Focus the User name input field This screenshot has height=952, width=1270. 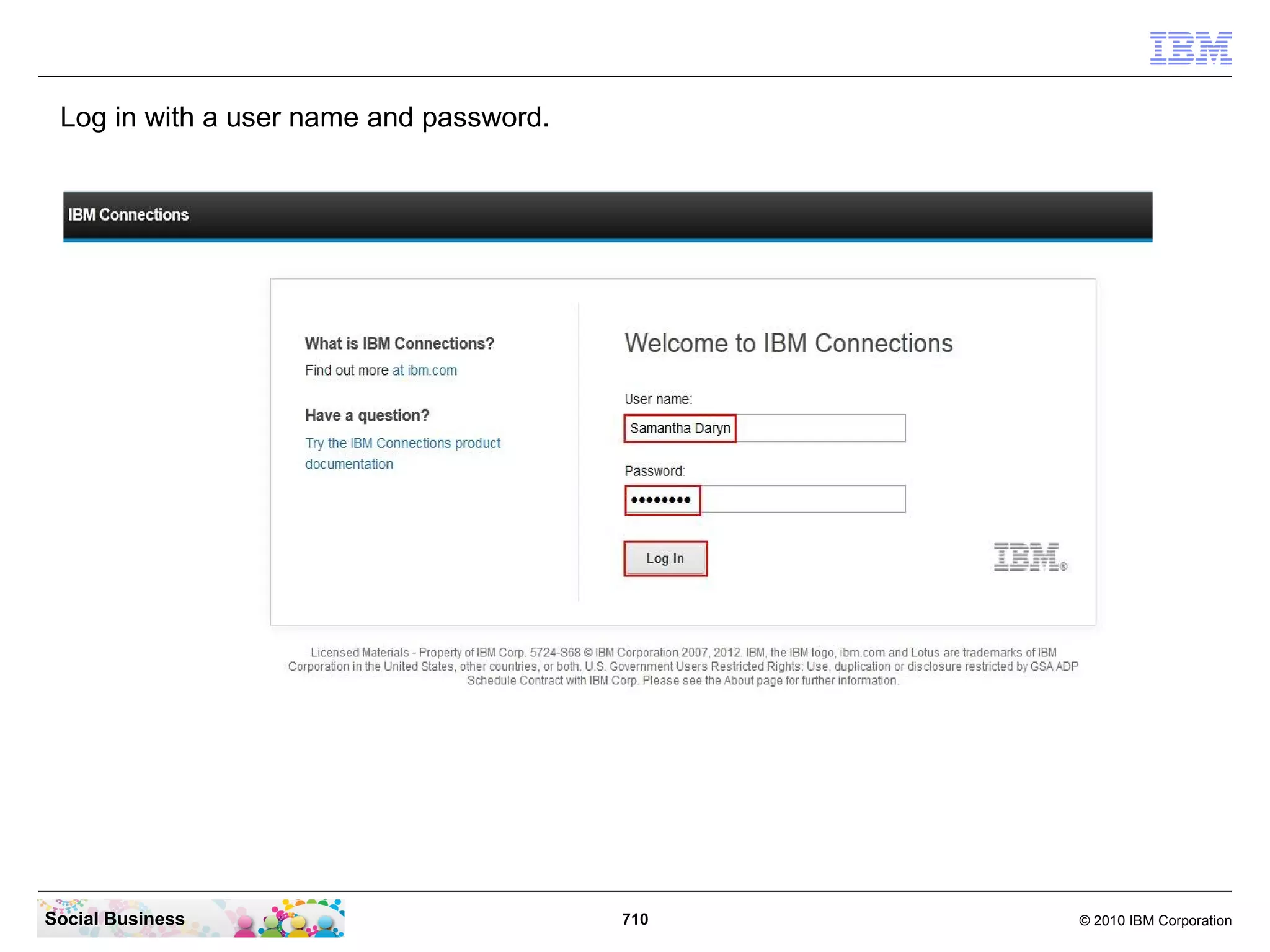coord(765,428)
